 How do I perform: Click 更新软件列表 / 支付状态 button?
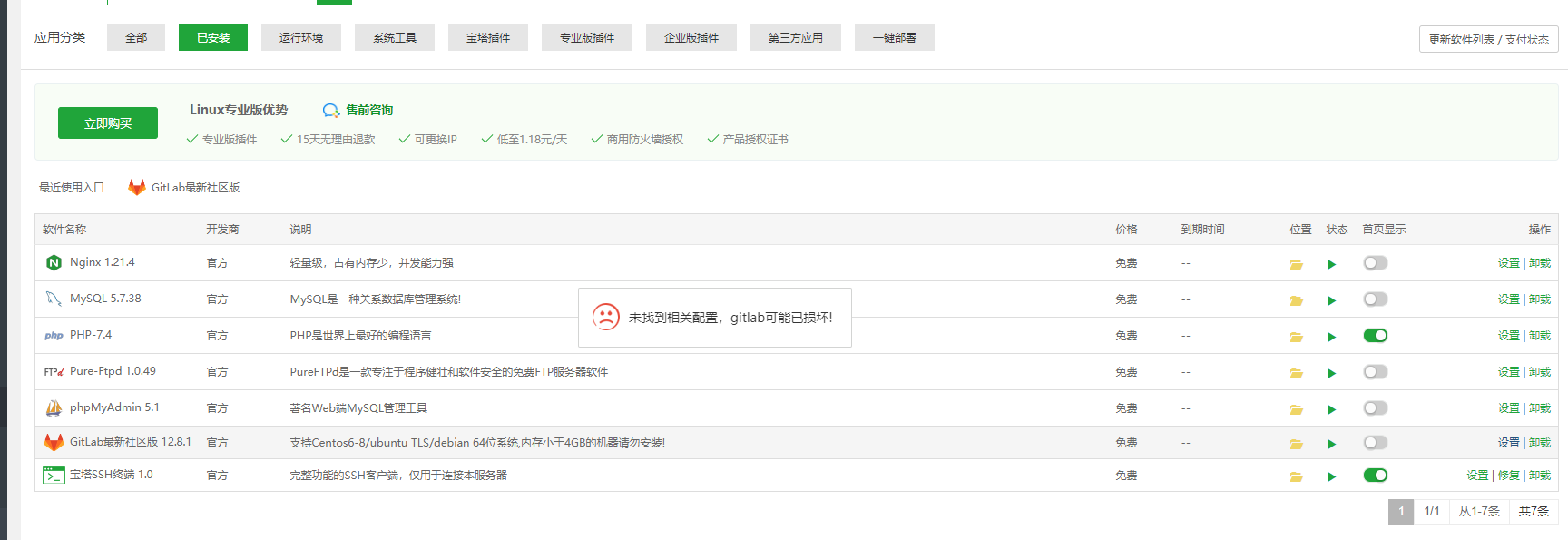click(1489, 39)
